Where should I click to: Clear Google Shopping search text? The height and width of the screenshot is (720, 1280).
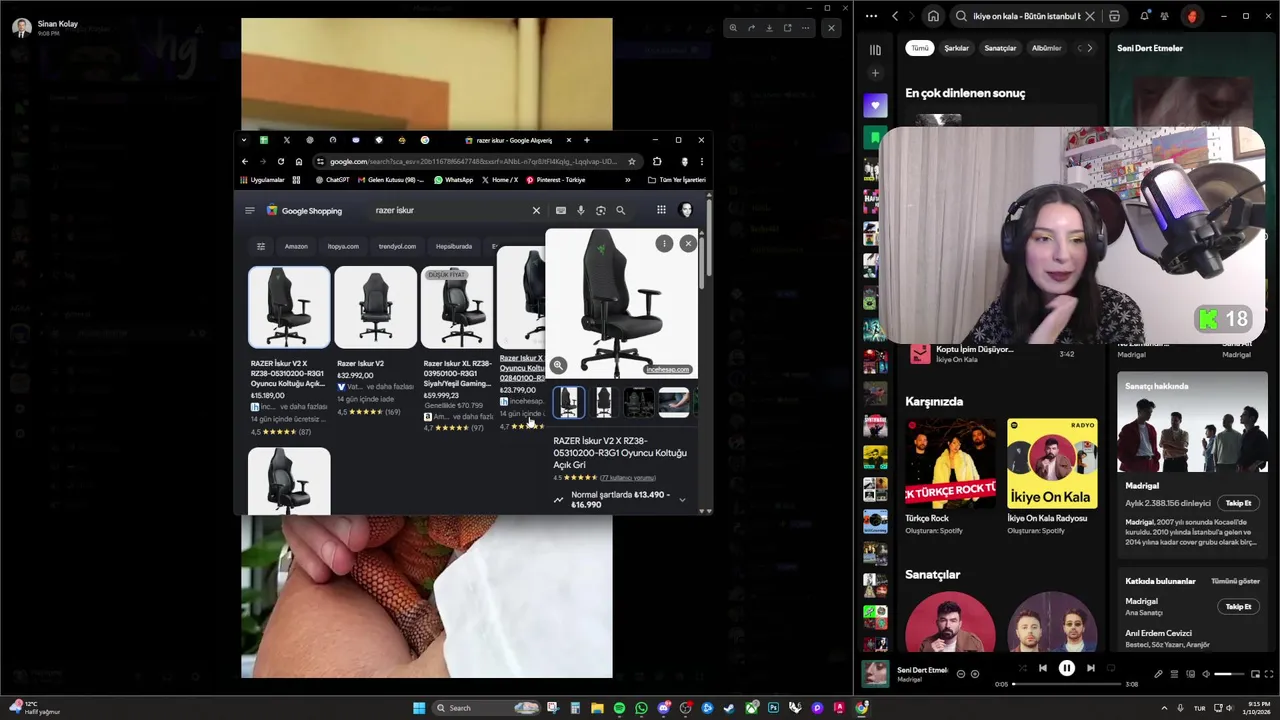tap(536, 210)
